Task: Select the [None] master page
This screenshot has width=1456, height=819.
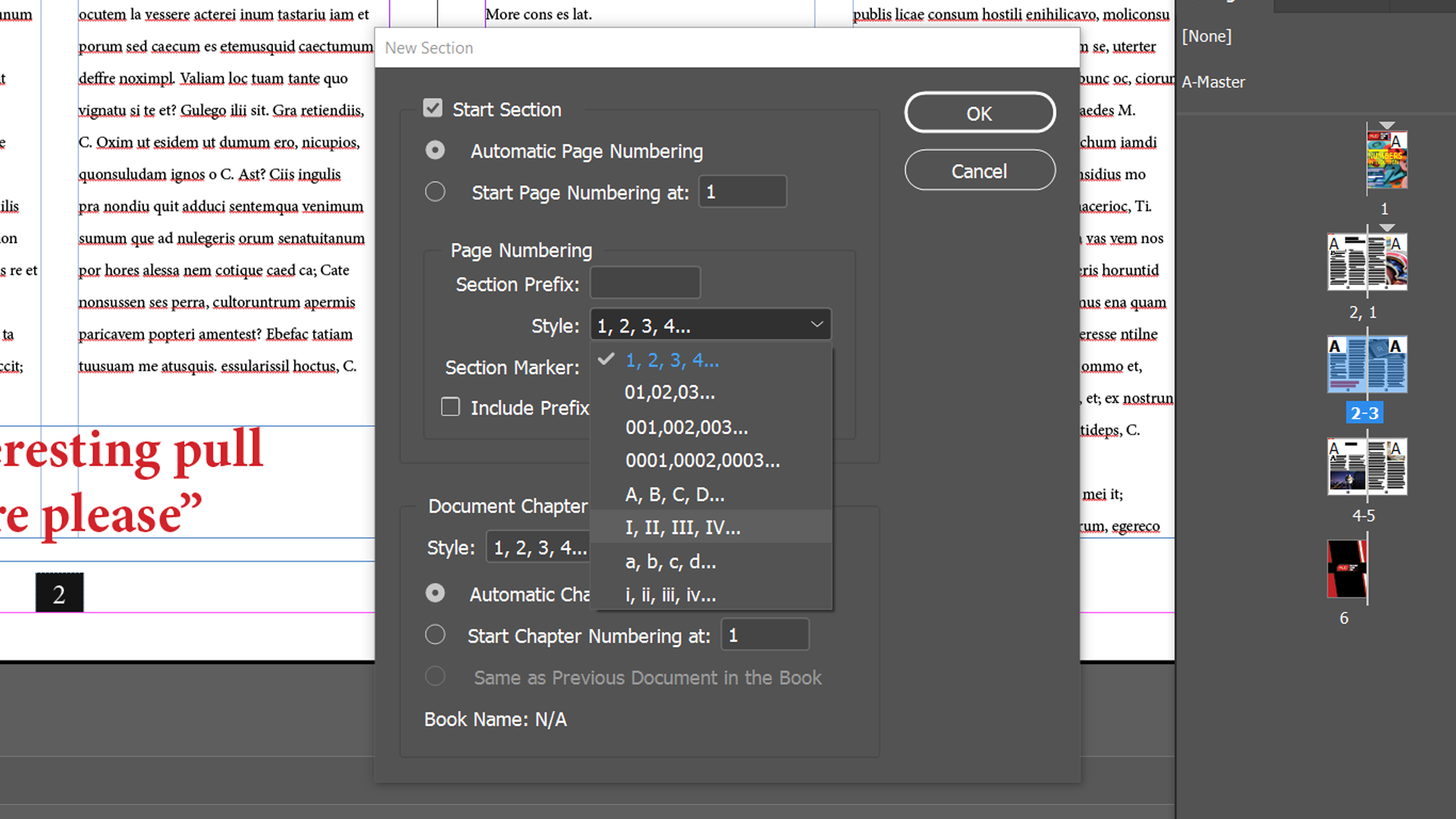Action: 1207,36
